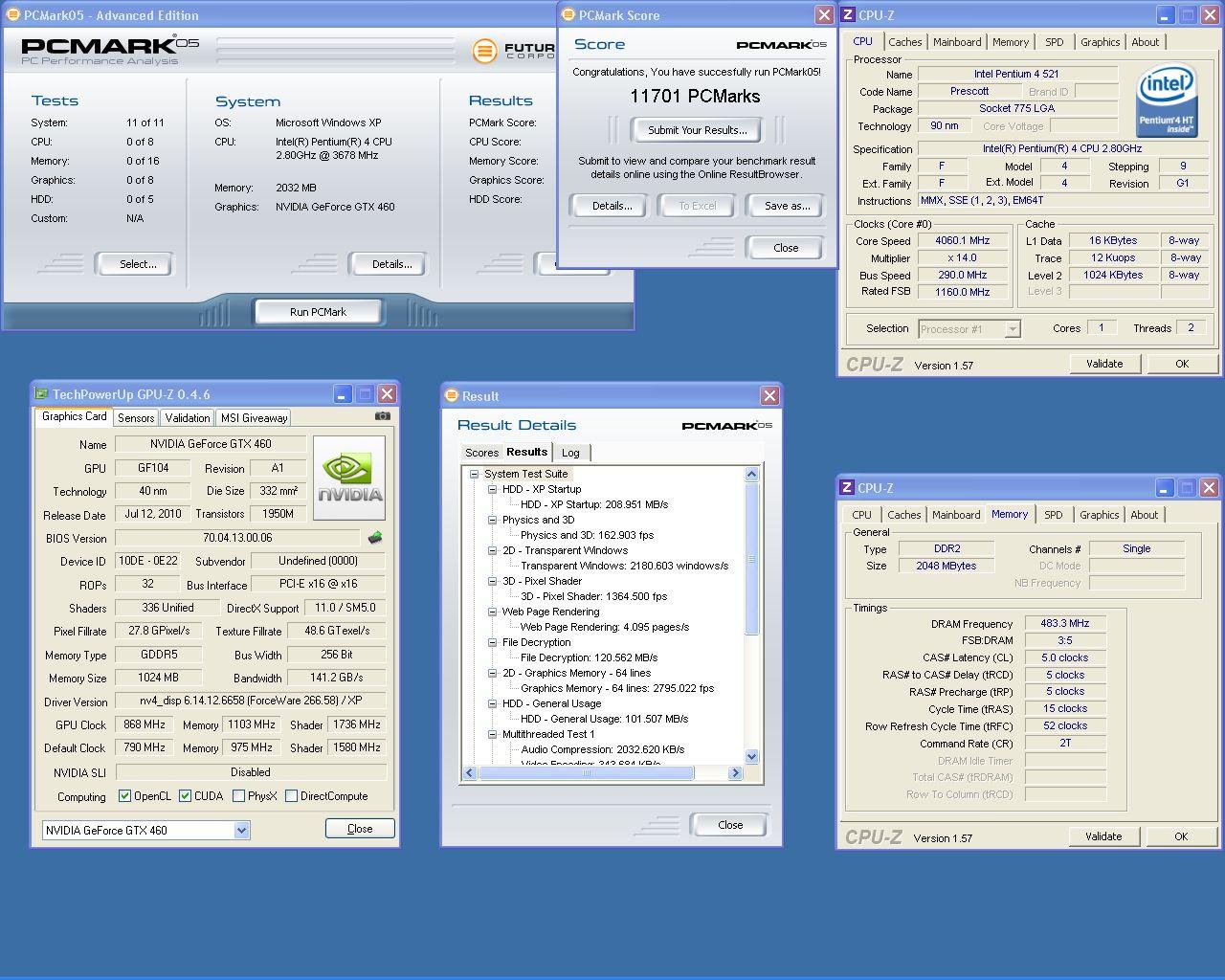Switch to Scores tab in Result window
The width and height of the screenshot is (1225, 980).
pyautogui.click(x=481, y=453)
